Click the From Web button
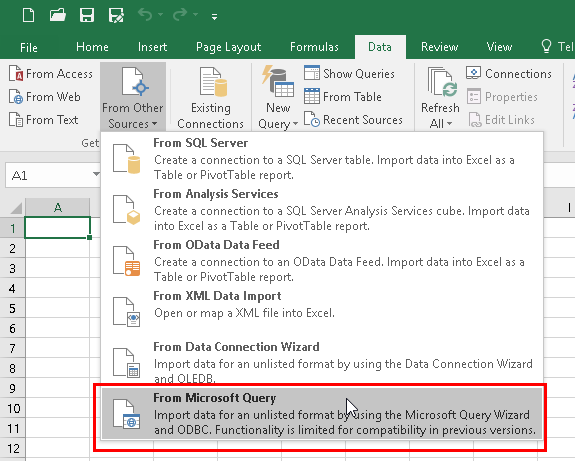Viewport: 575px width, 461px height. click(45, 97)
